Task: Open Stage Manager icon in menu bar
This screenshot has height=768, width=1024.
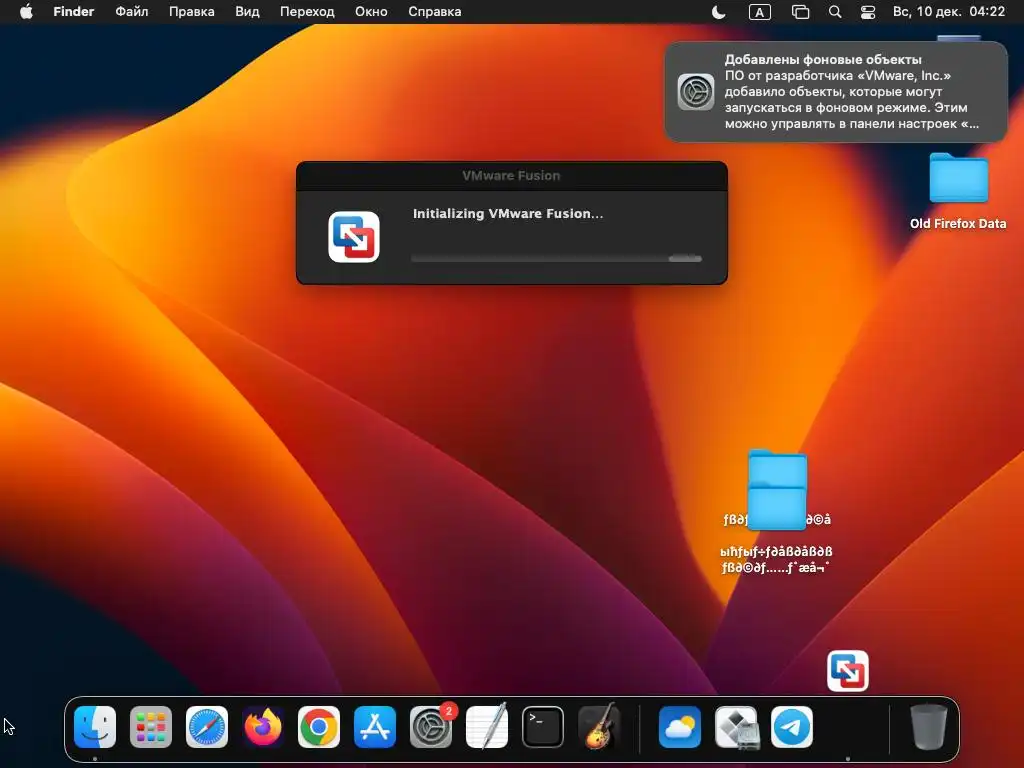Action: [800, 12]
